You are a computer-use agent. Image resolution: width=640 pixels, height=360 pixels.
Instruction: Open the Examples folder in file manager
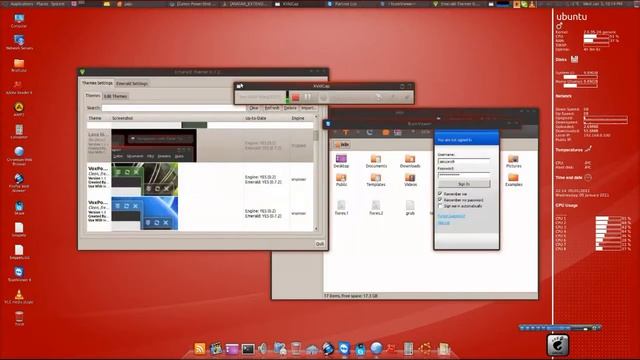pos(513,180)
